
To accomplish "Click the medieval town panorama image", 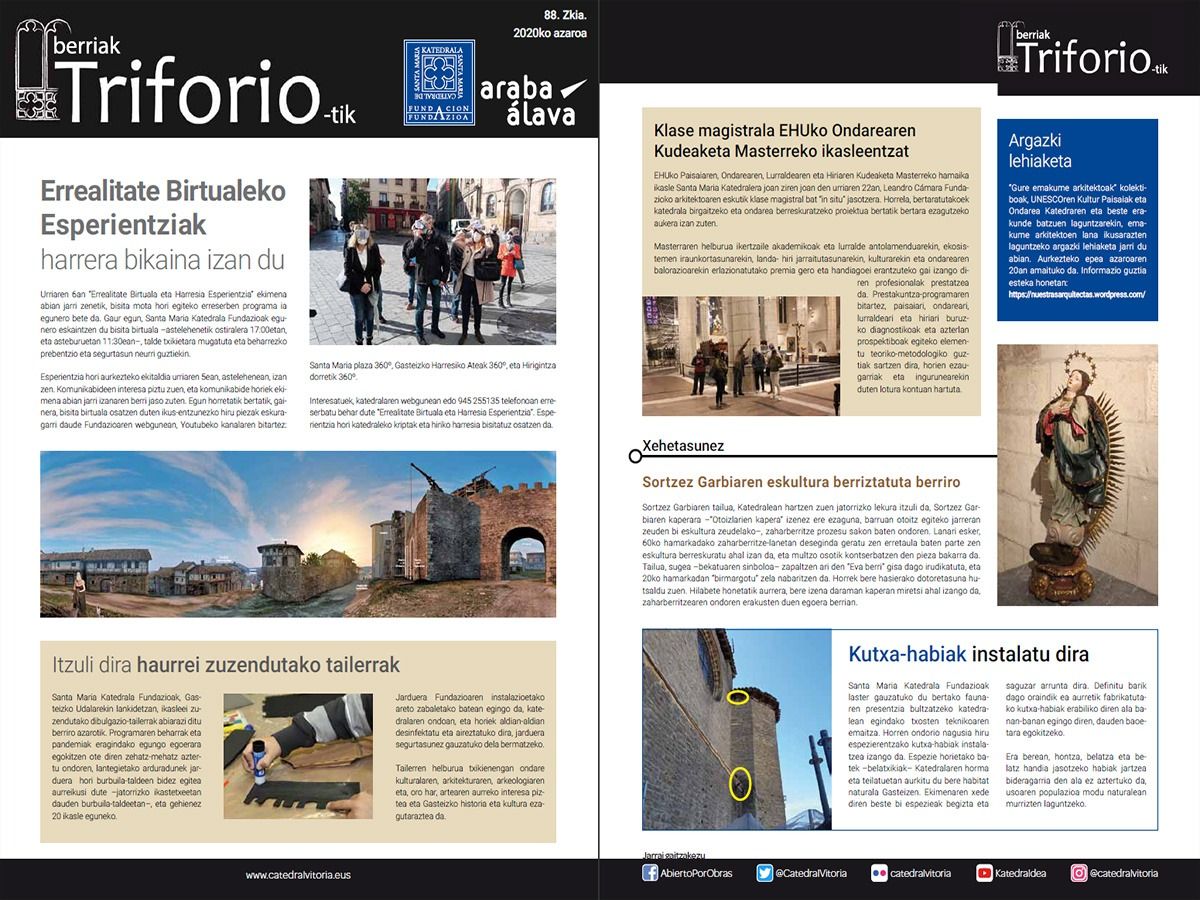I will pos(298,533).
